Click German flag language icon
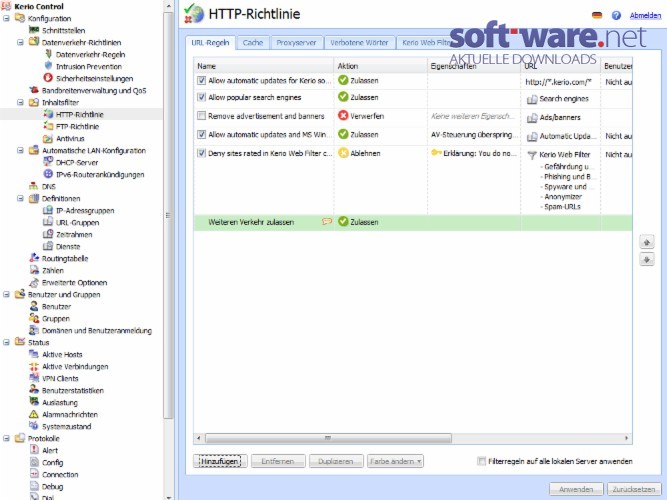This screenshot has height=500, width=667. point(597,15)
